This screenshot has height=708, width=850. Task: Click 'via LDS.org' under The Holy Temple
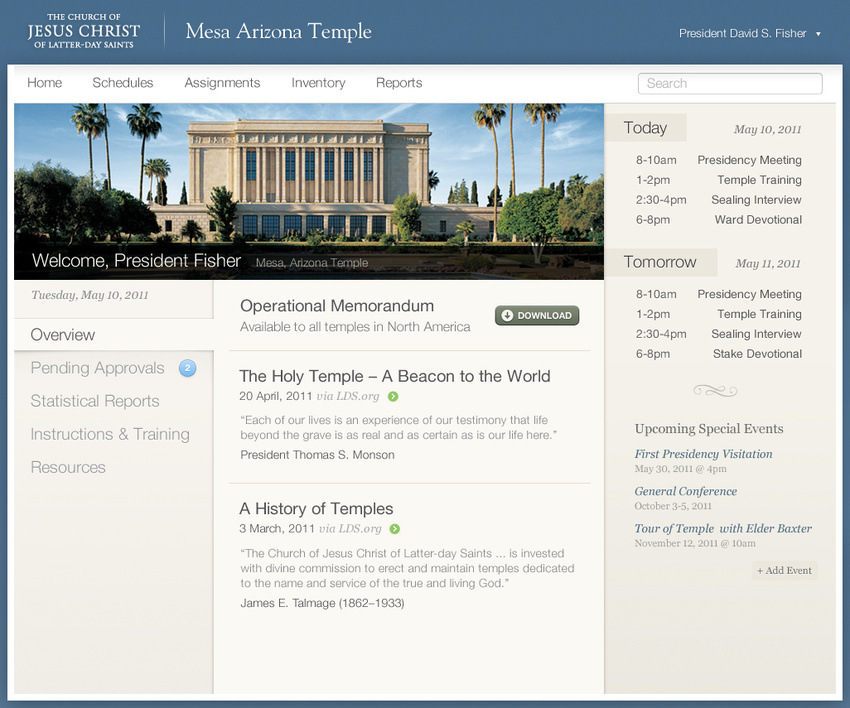click(x=348, y=396)
